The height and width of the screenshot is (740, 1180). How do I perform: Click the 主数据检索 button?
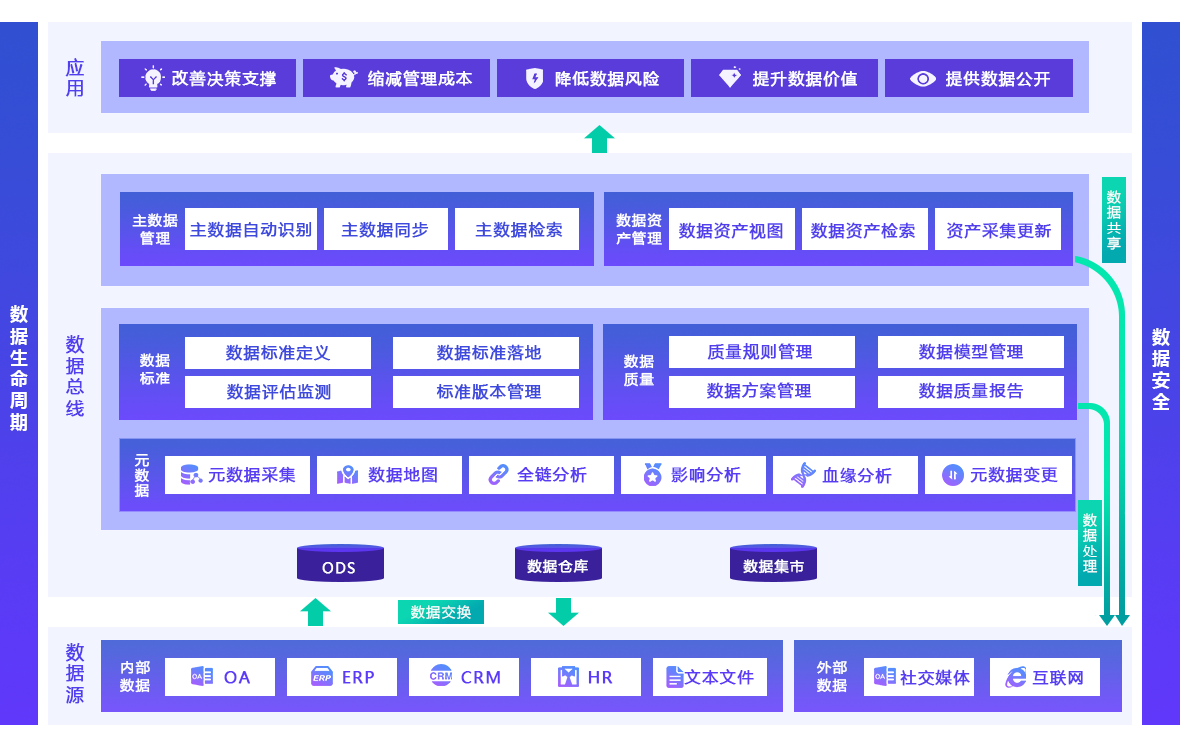[517, 229]
